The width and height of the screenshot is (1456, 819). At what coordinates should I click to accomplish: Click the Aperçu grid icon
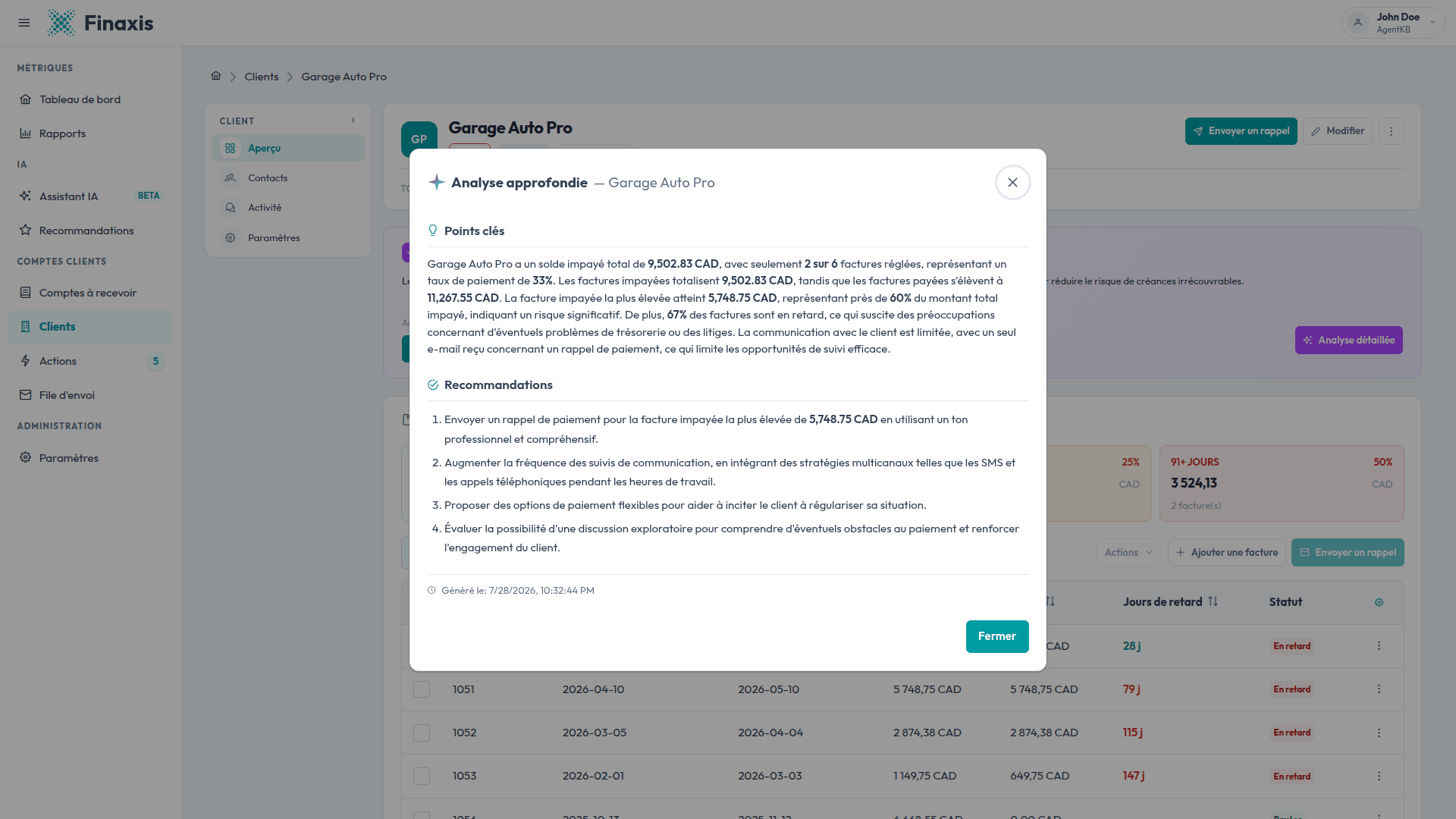click(231, 148)
